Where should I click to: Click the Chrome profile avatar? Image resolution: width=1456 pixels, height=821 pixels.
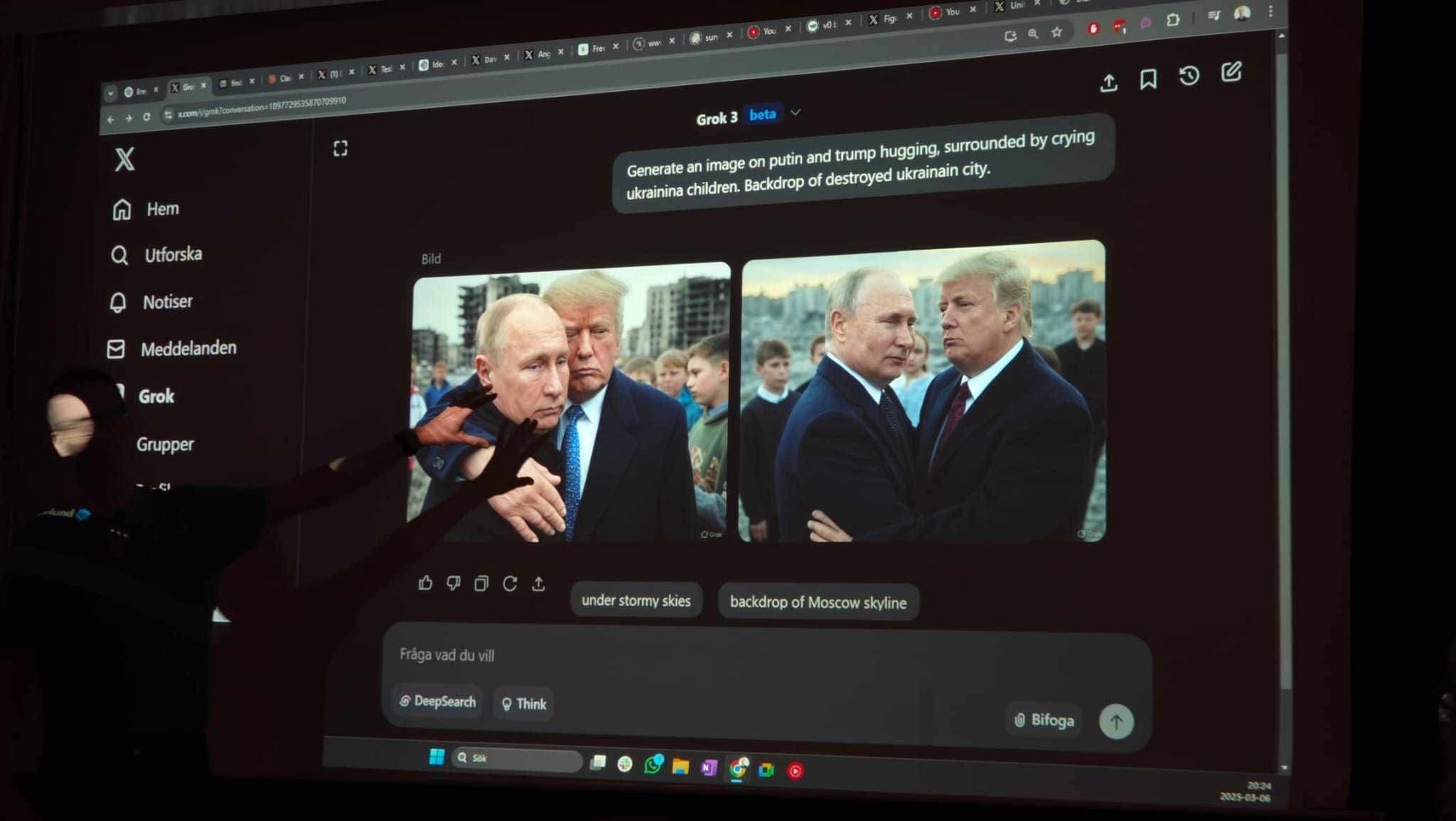[x=1242, y=13]
